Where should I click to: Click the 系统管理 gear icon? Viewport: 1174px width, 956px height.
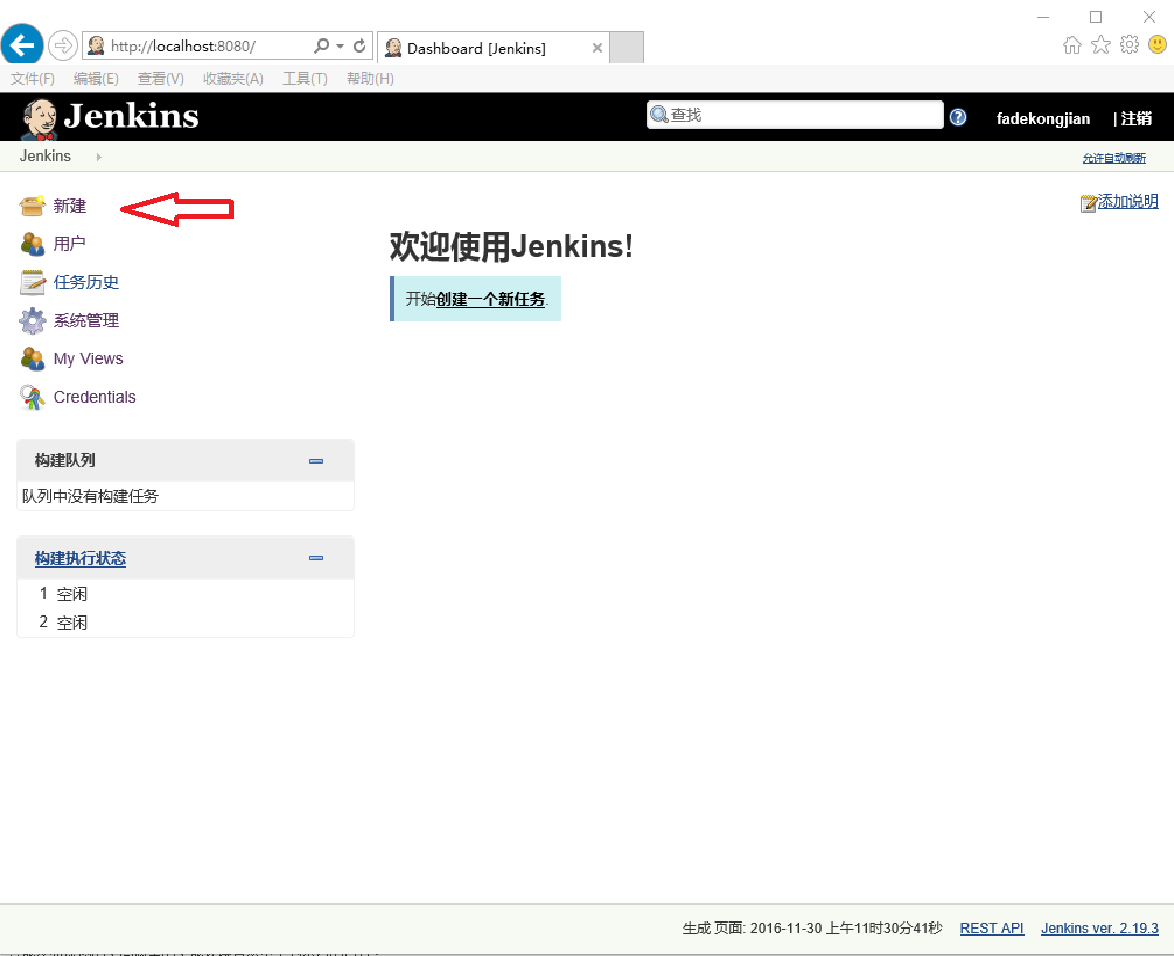[x=32, y=320]
